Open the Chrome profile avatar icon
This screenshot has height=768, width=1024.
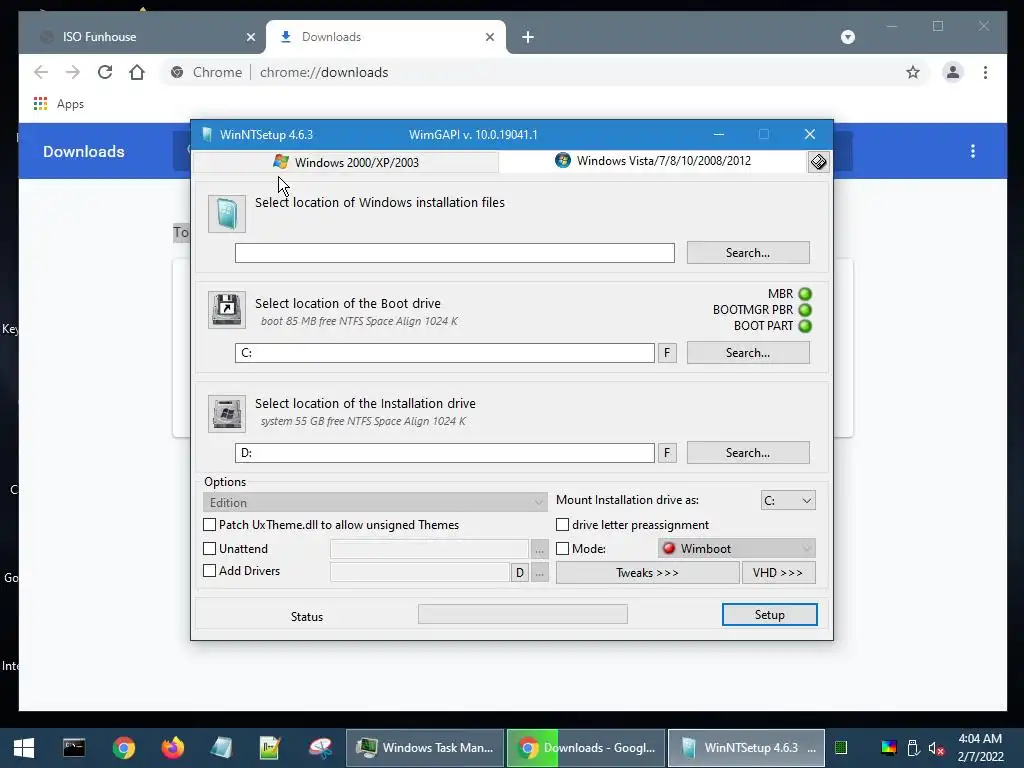tap(953, 72)
